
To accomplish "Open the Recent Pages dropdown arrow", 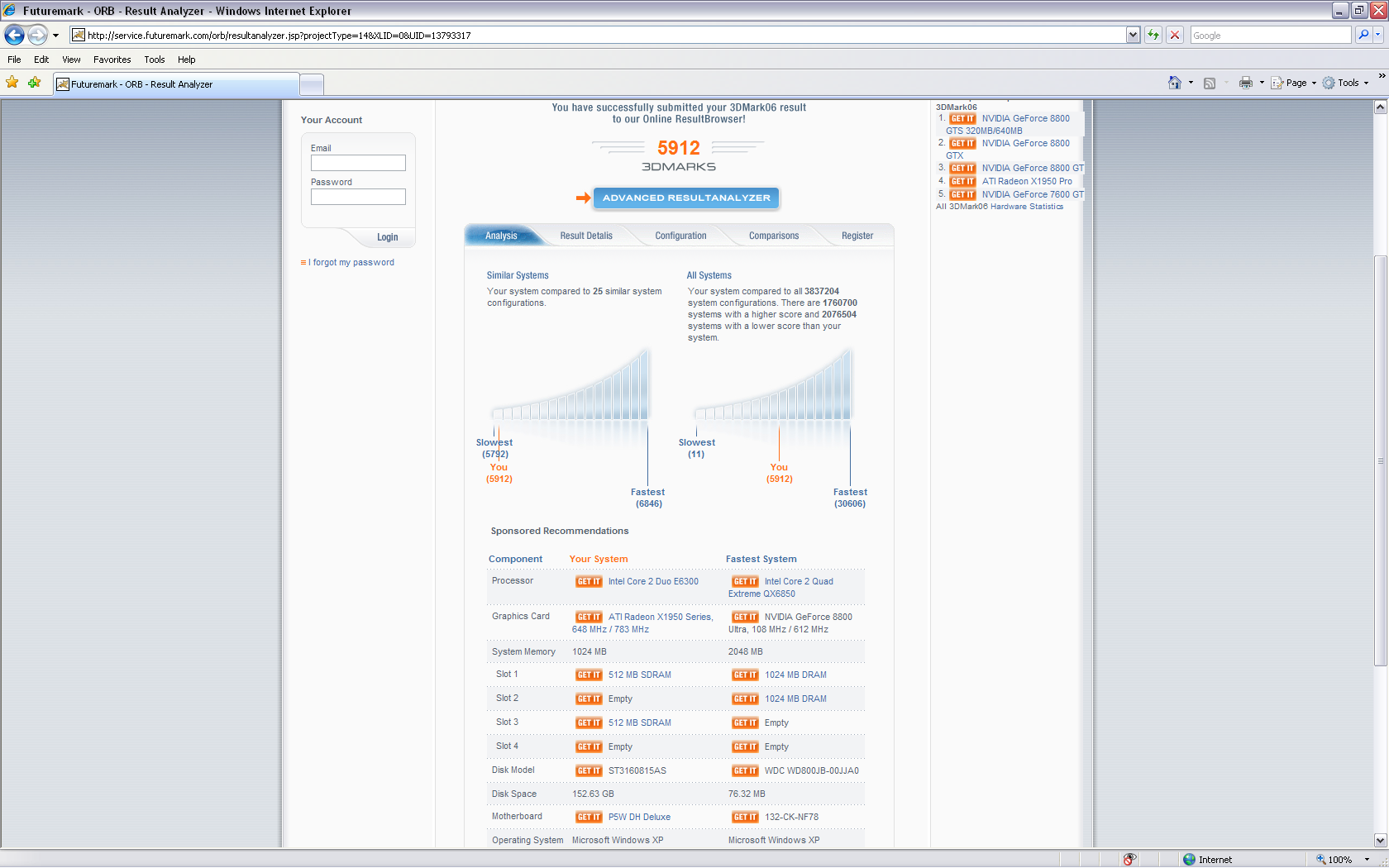I will 55,36.
